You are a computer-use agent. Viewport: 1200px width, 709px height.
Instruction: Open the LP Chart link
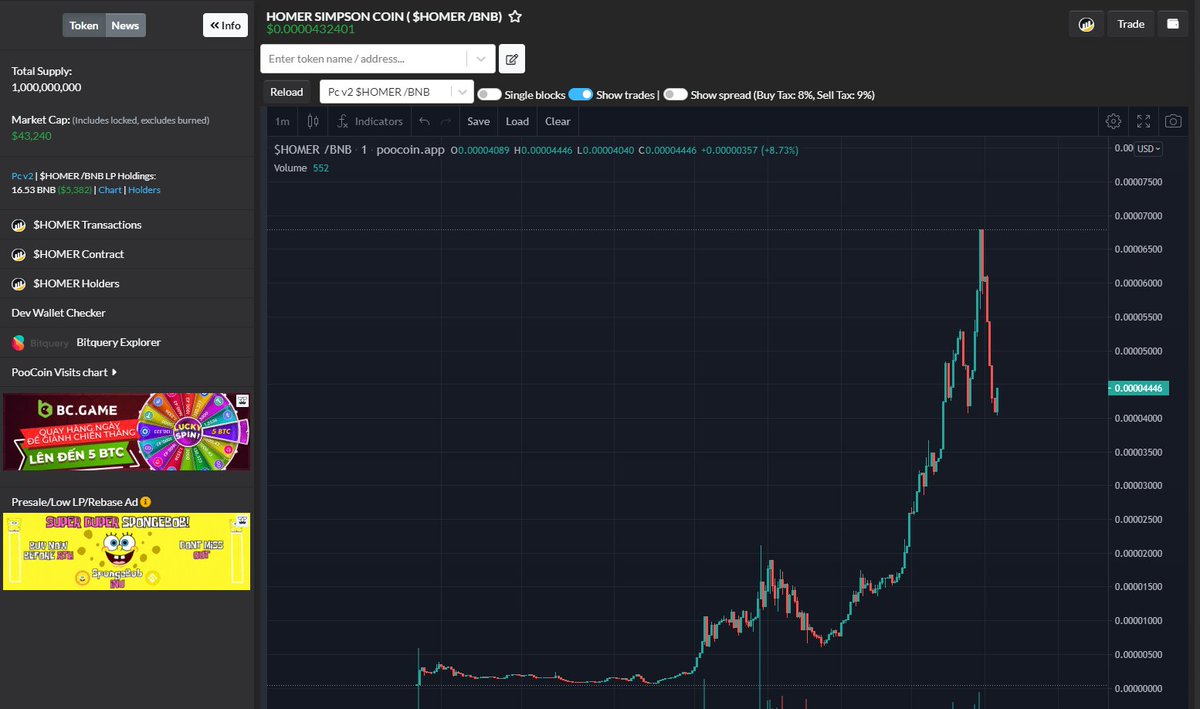click(x=110, y=190)
